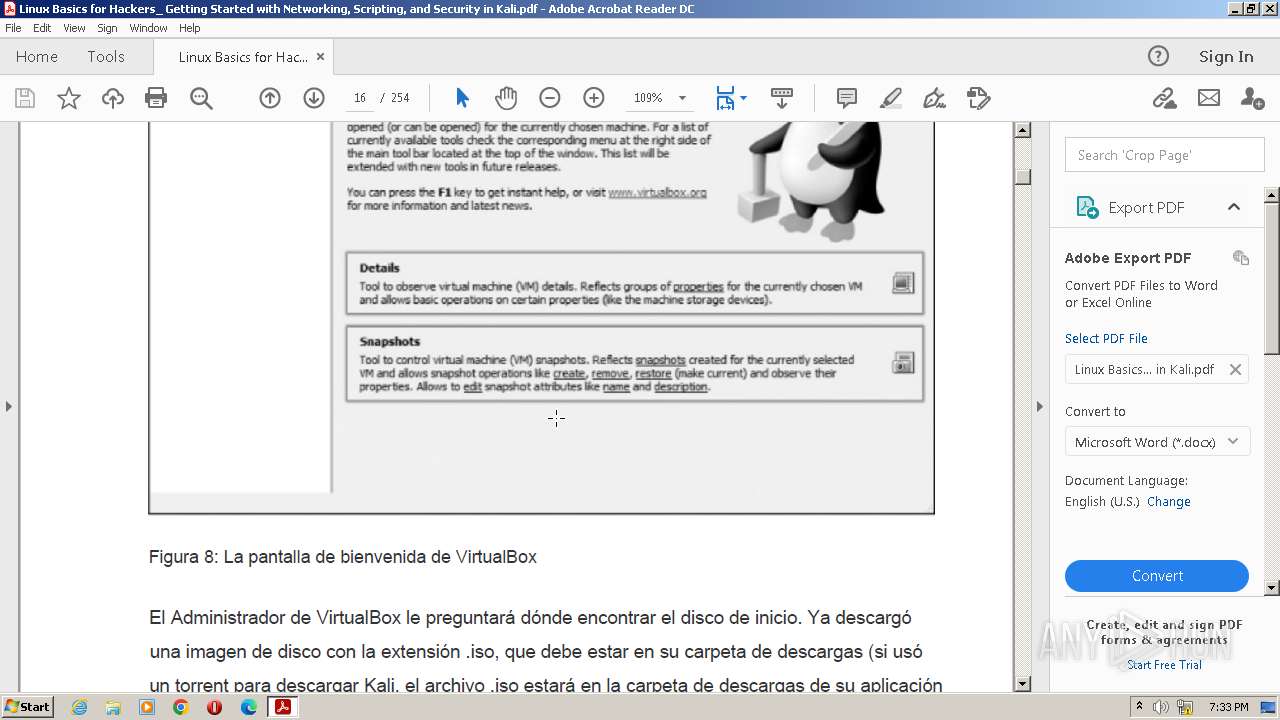Click the share with others person icon
1280x720 pixels.
(1252, 98)
